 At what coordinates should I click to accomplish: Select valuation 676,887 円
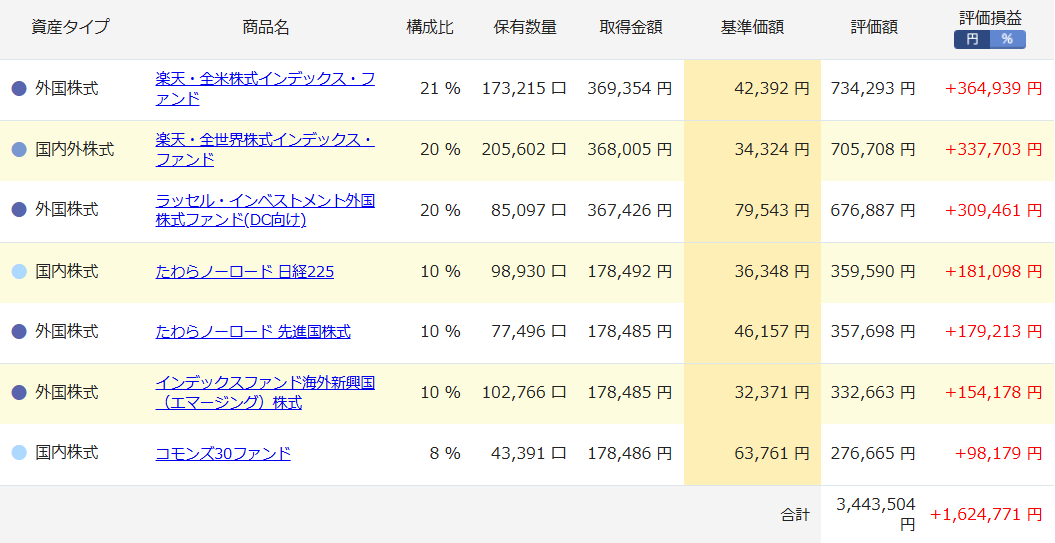click(x=873, y=210)
